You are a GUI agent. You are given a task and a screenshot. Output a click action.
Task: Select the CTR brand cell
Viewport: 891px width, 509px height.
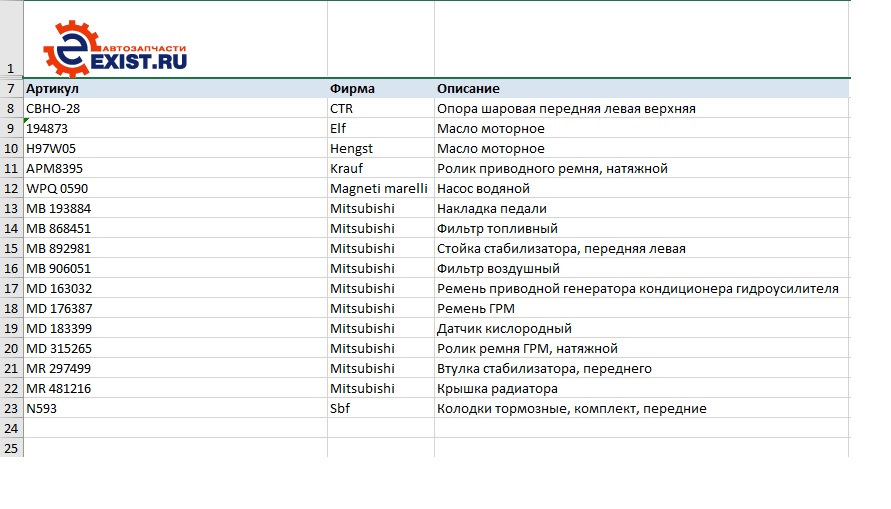tap(381, 109)
